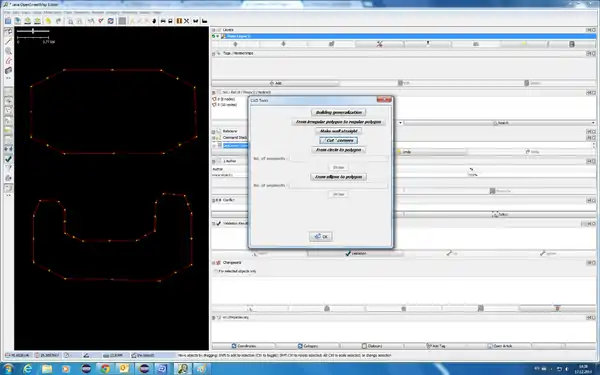The image size is (600, 375).
Task: Click the undo icon in the main toolbar
Action: click(48, 21)
